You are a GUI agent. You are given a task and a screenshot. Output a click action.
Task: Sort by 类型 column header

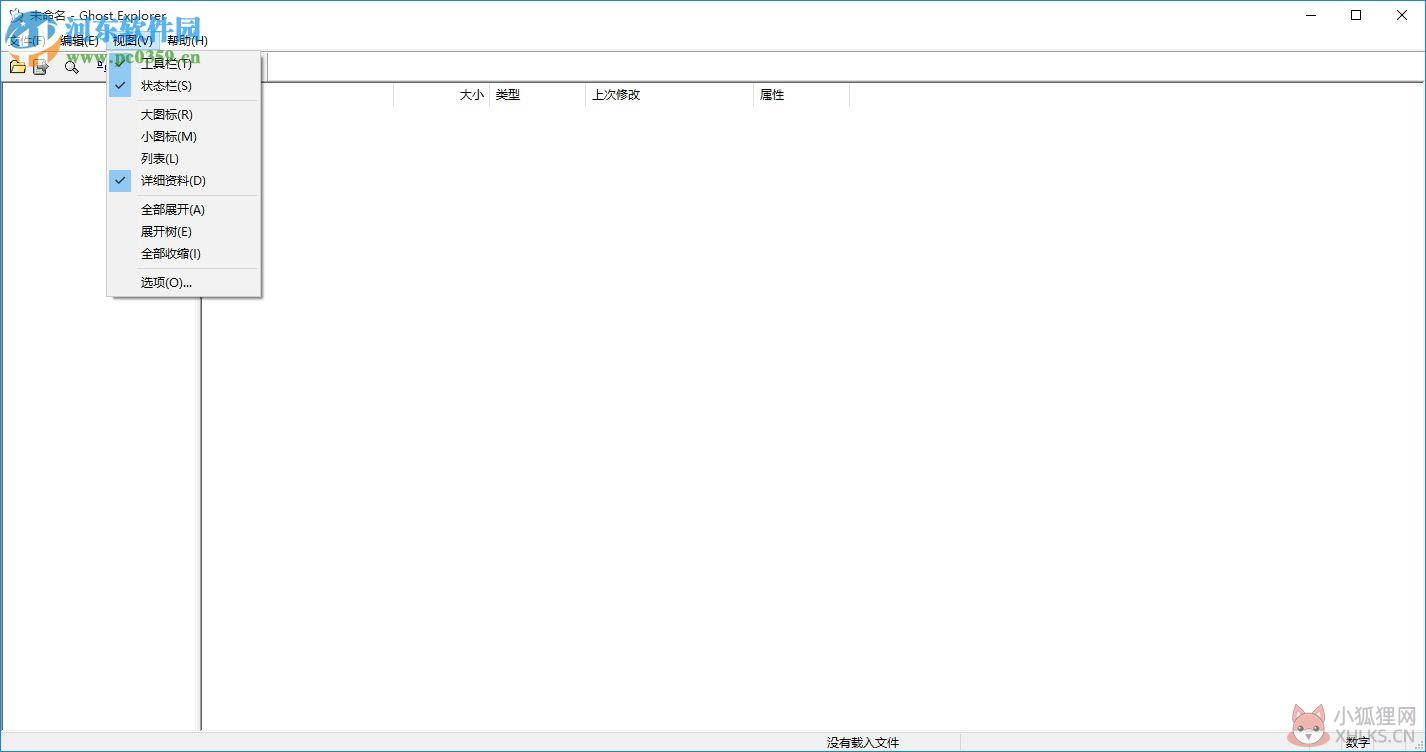pos(537,95)
